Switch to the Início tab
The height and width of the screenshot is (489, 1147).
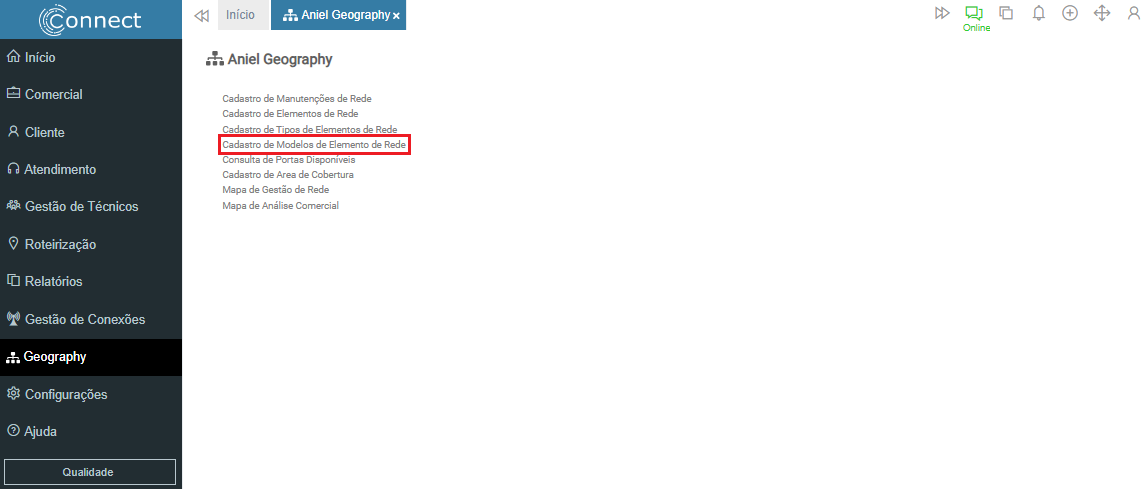point(241,15)
